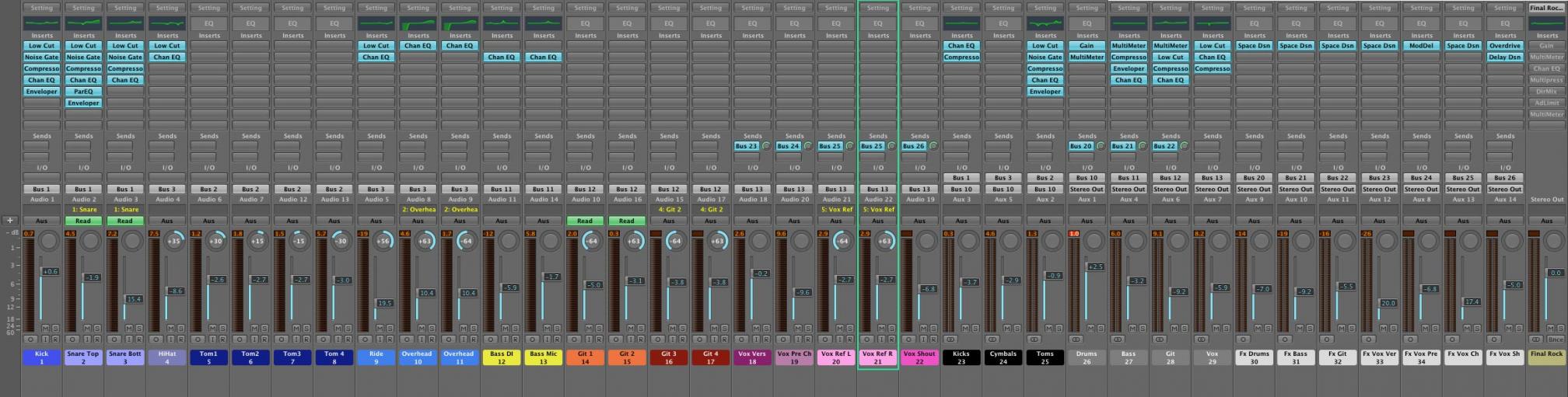This screenshot has width=1568, height=397.
Task: Open the Bus 1 output slot of Kick
Action: [x=42, y=189]
